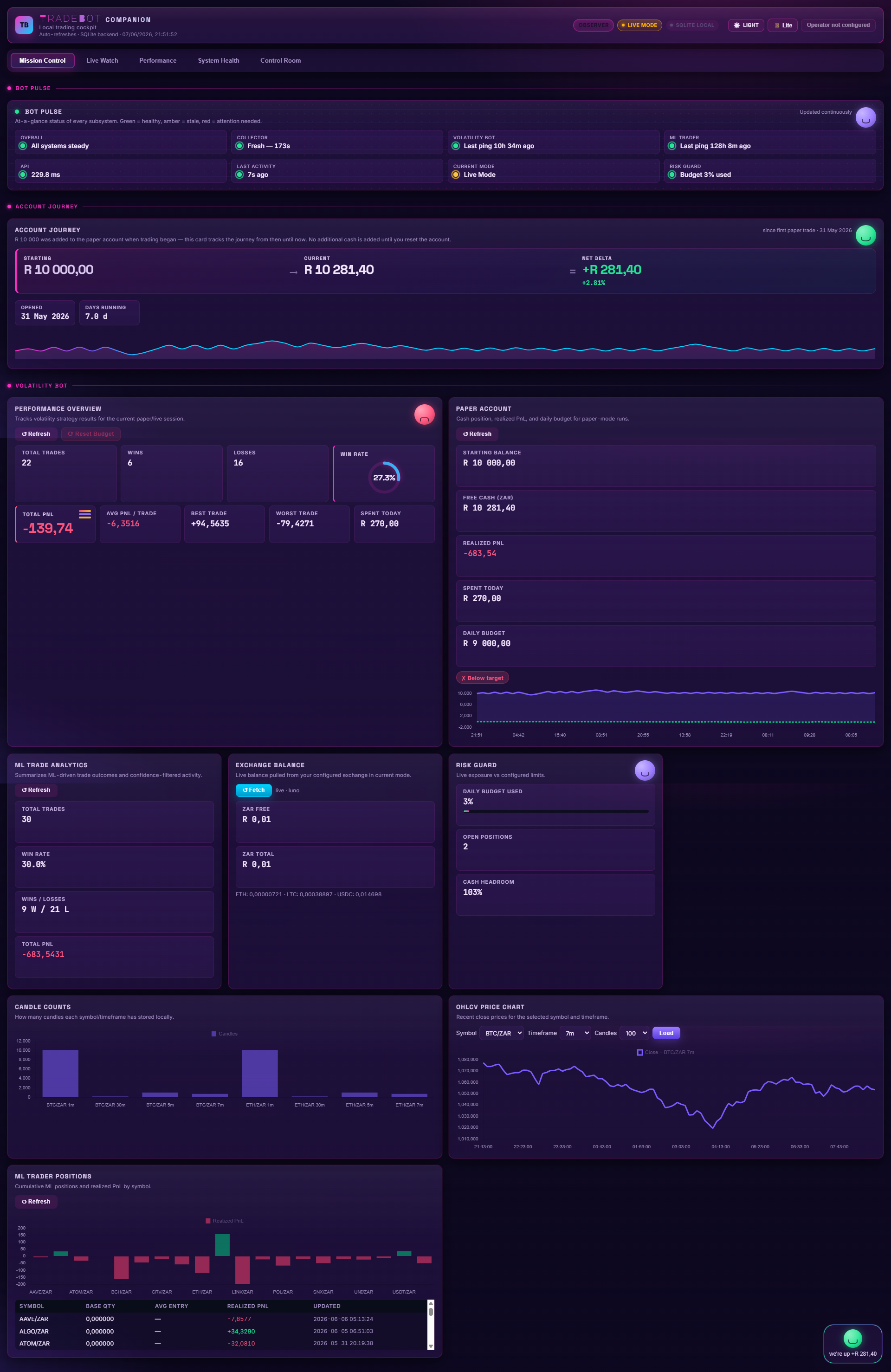The width and height of the screenshot is (891, 1372).
Task: Click the Net Delta +R 281,40 value
Action: click(612, 270)
